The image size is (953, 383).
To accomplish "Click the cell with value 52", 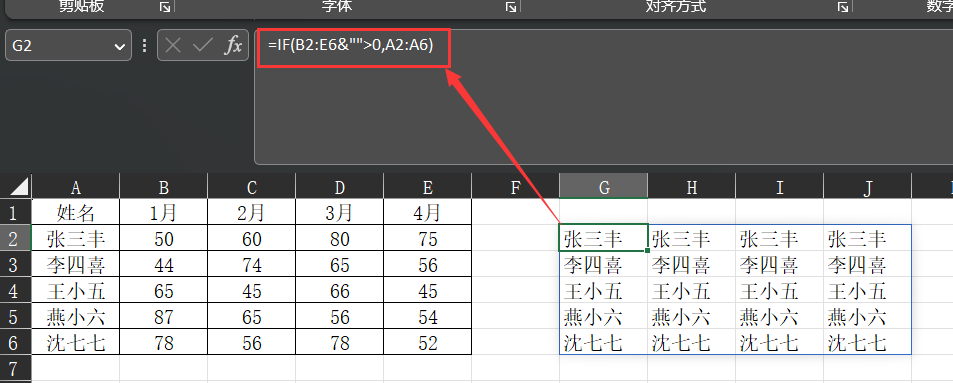I will 427,342.
